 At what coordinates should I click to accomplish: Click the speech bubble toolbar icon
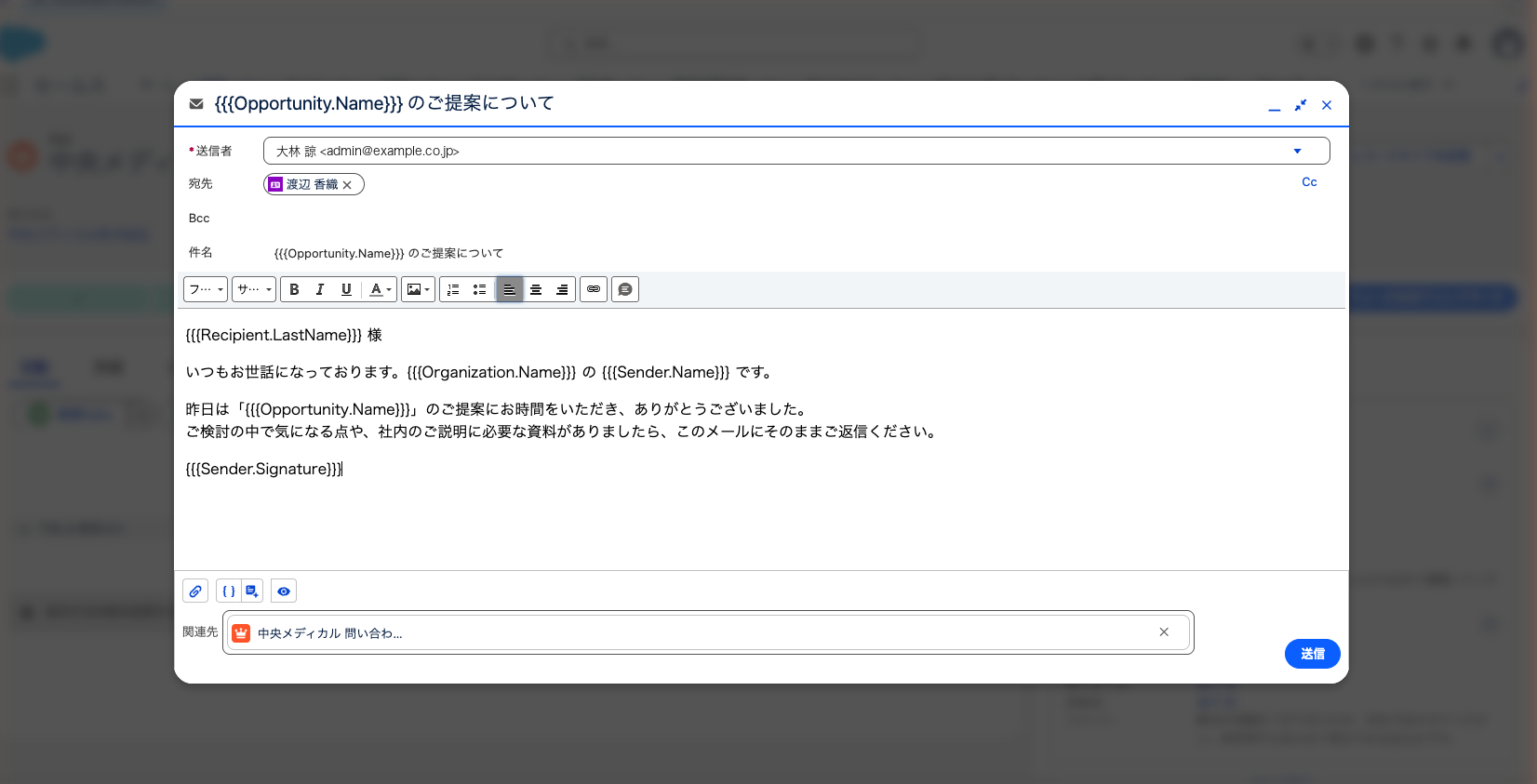pyautogui.click(x=625, y=289)
